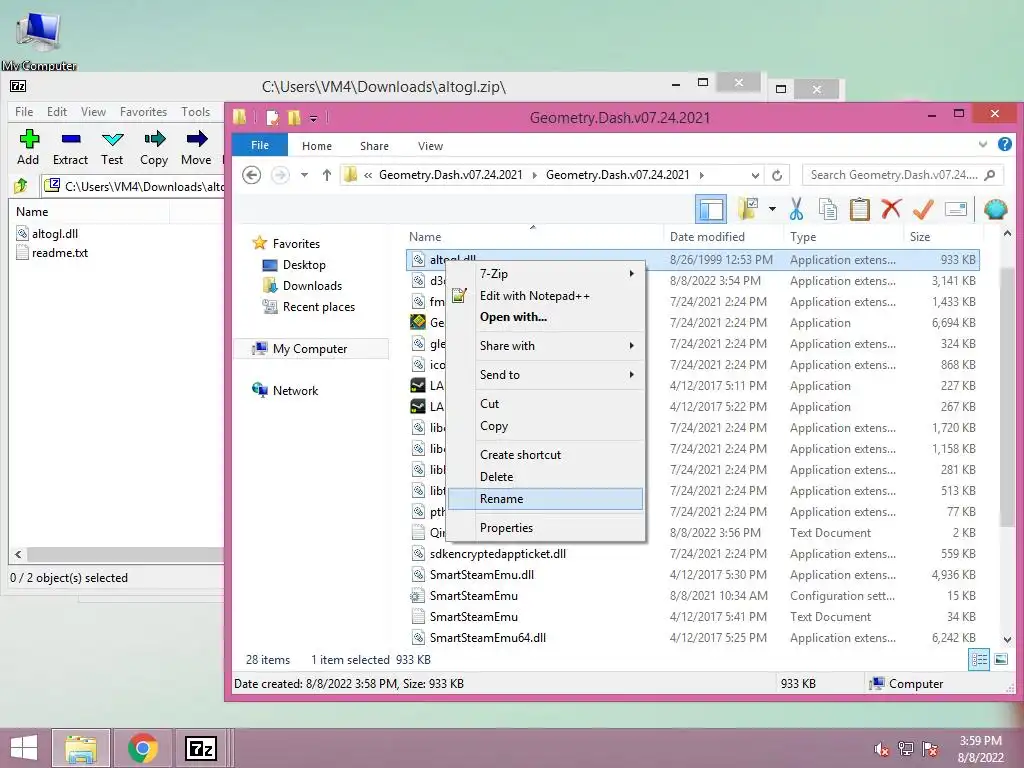Select My Computer in navigation pane
Image resolution: width=1024 pixels, height=768 pixels.
coord(310,349)
